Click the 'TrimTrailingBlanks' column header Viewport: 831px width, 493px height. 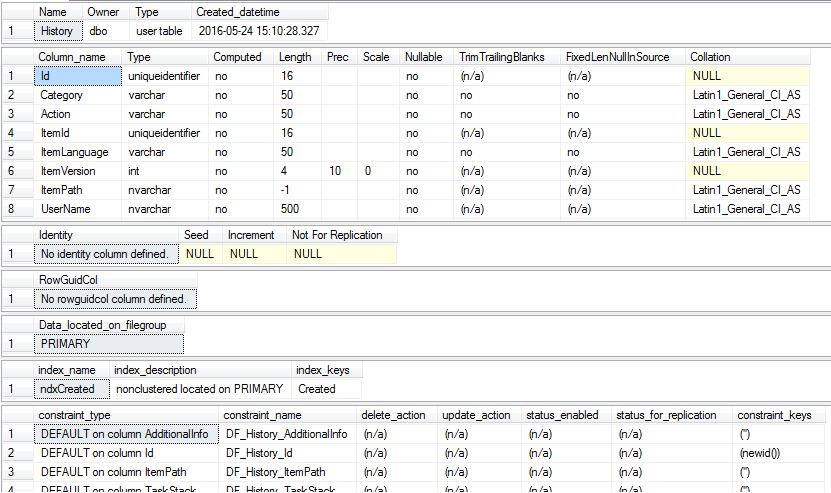tap(507, 57)
